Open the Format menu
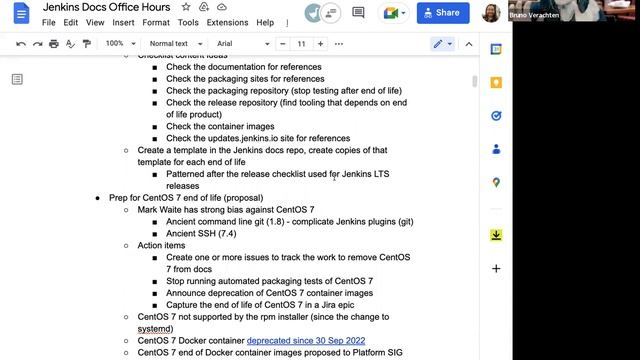The width and height of the screenshot is (640, 360). click(156, 22)
